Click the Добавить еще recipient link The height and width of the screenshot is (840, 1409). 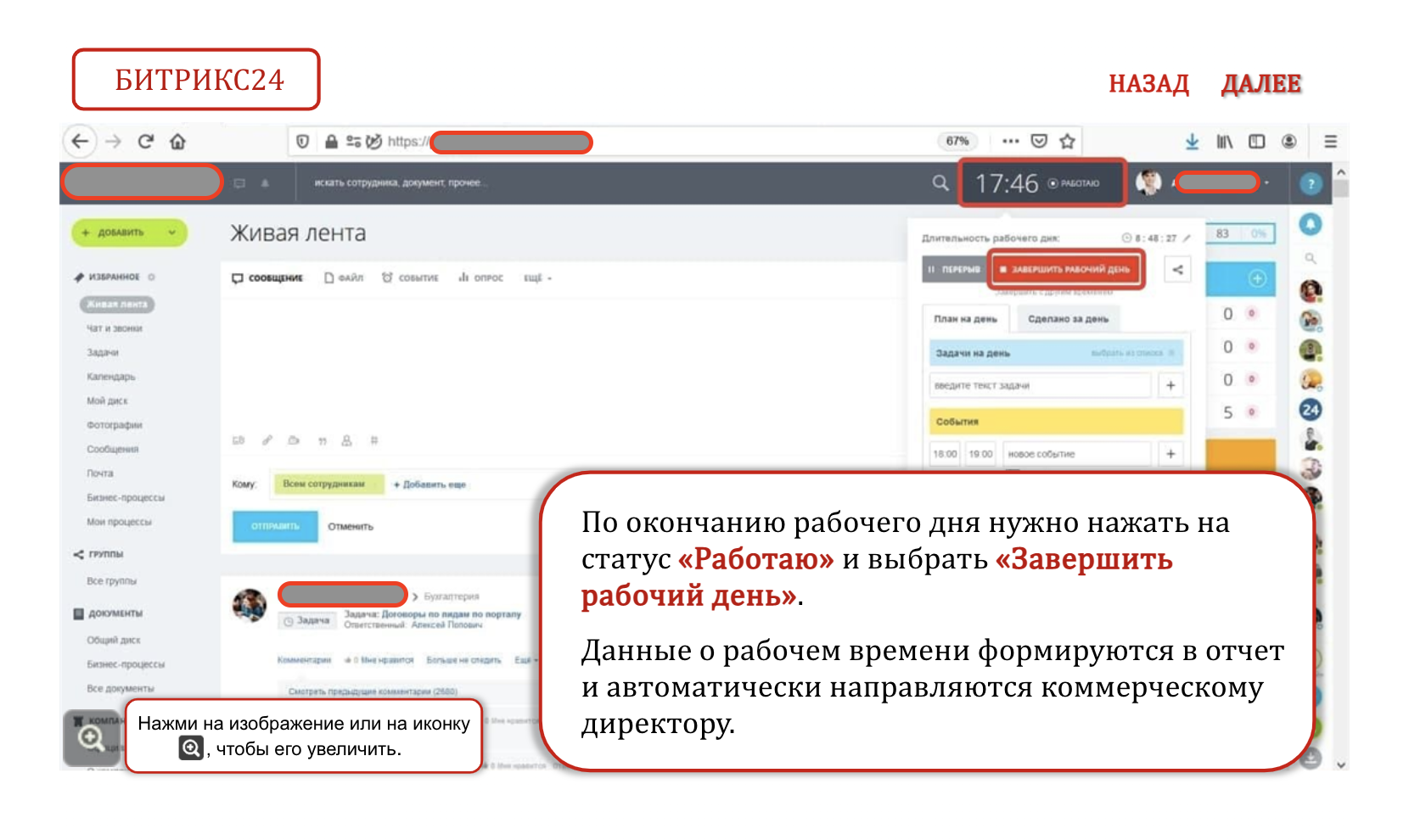tap(430, 484)
